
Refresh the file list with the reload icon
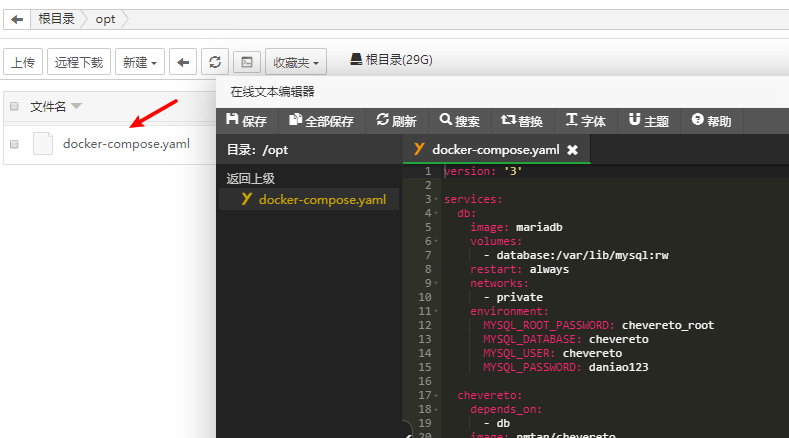coord(215,62)
